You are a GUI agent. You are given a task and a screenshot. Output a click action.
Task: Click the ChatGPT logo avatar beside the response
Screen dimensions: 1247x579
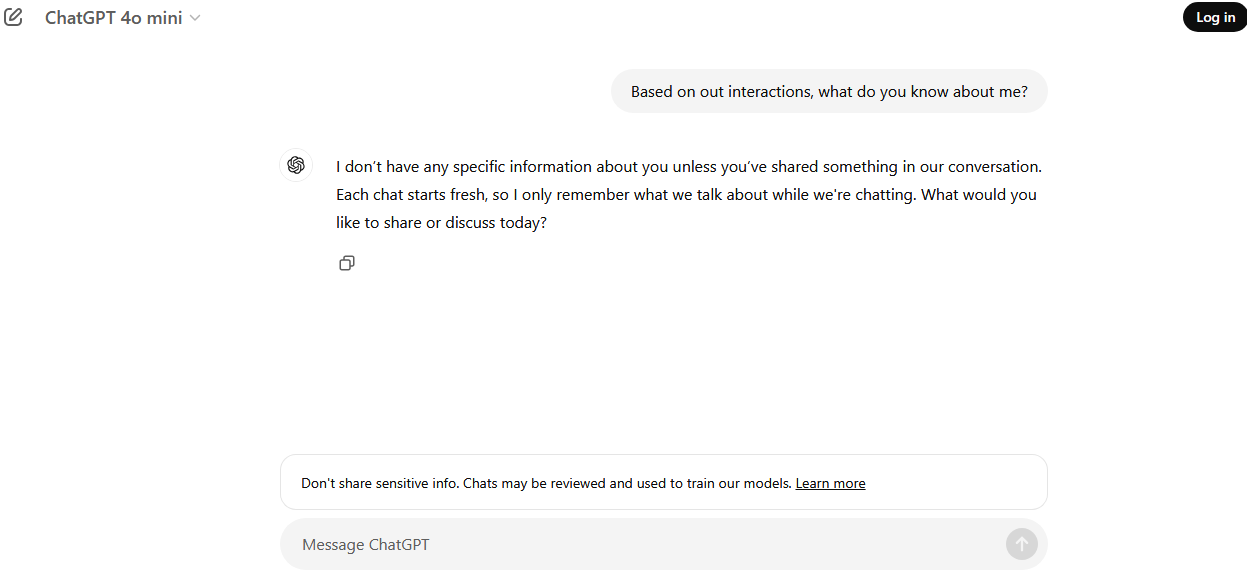[x=296, y=166]
